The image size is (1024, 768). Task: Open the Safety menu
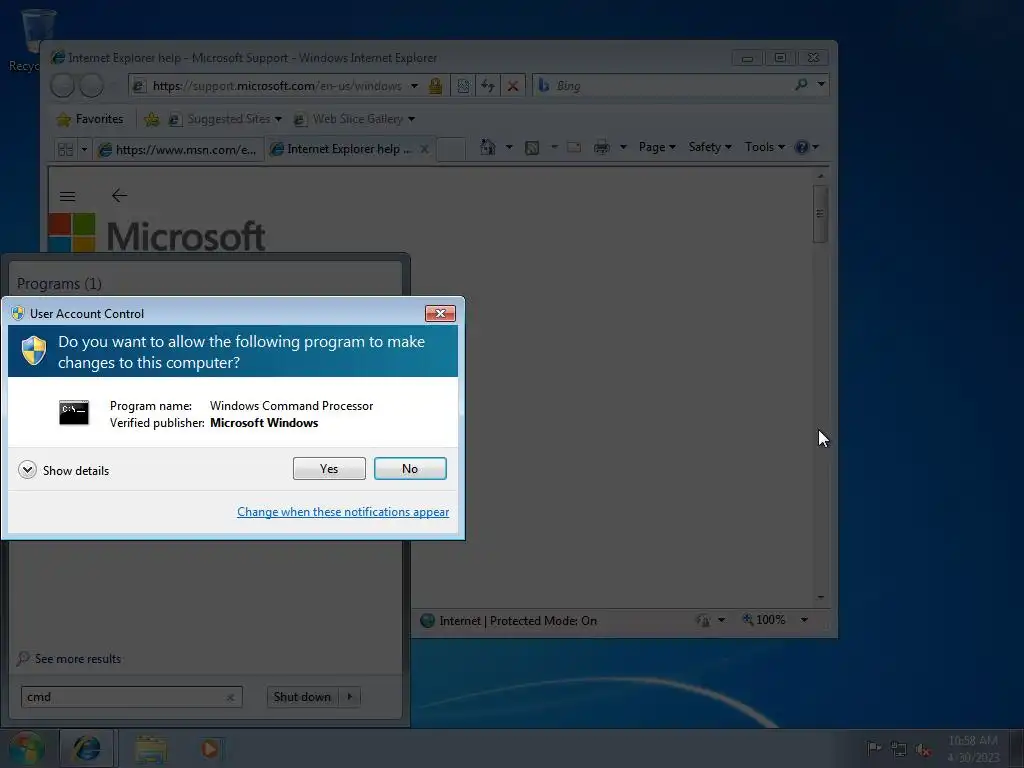(x=710, y=147)
